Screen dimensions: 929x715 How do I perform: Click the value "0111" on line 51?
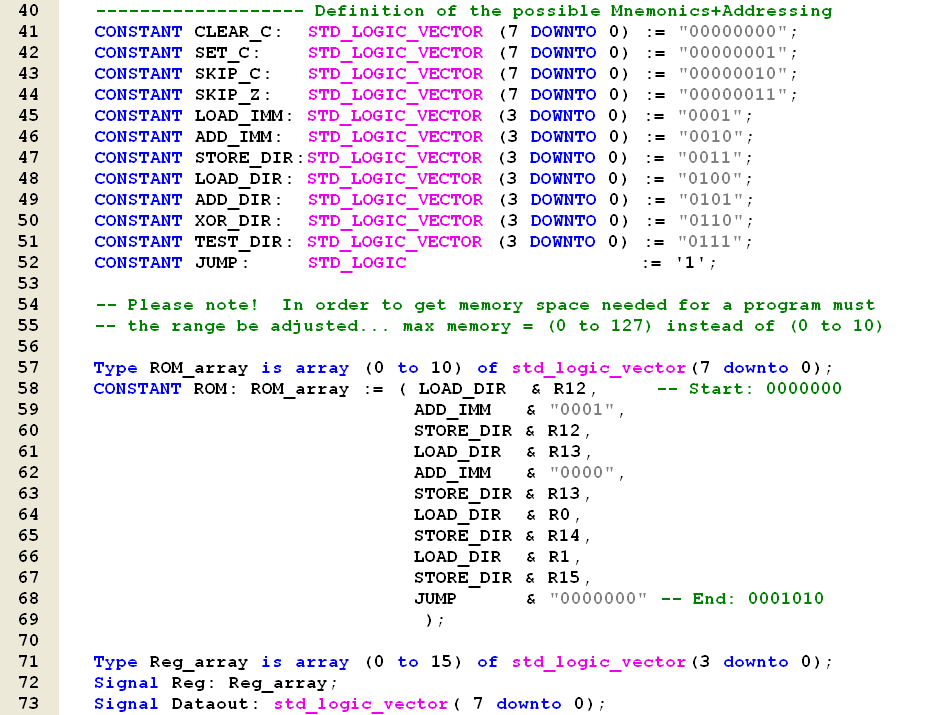coord(711,242)
